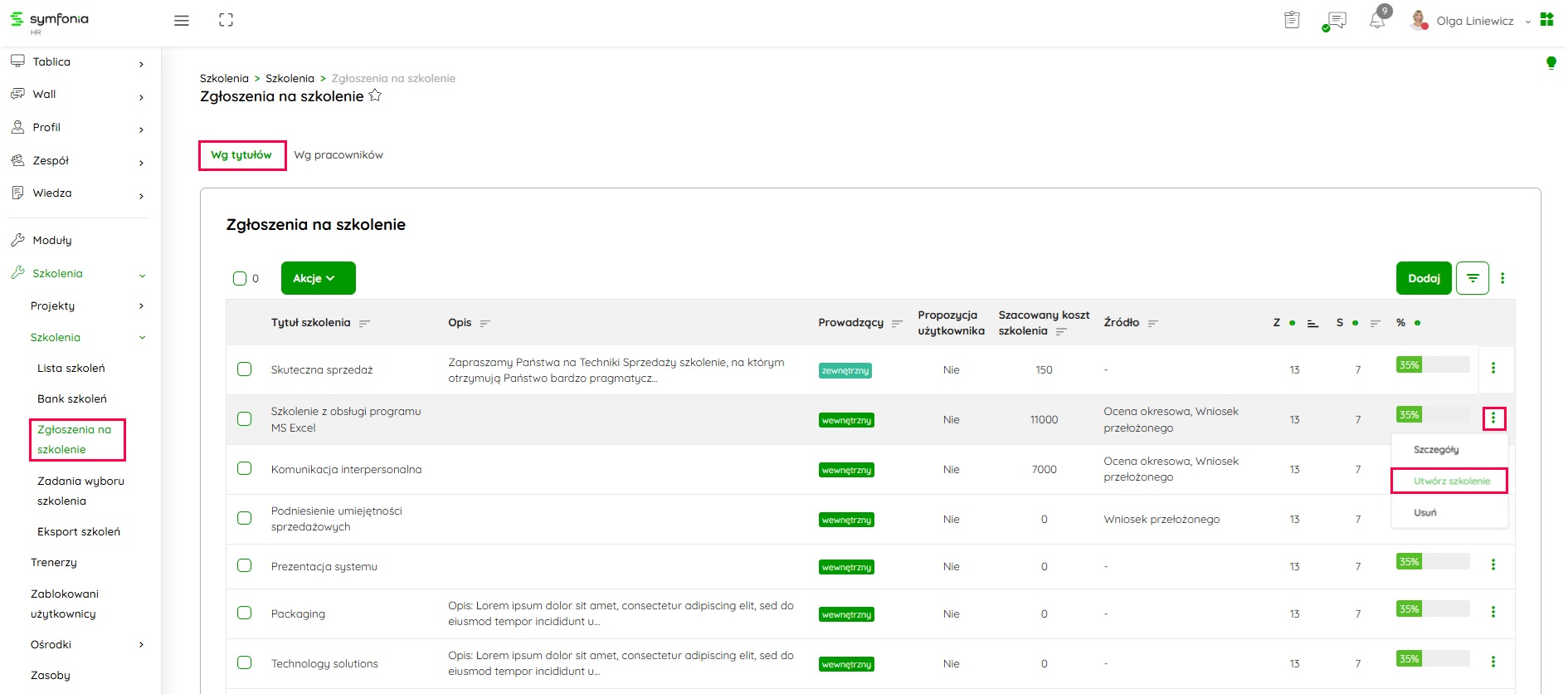
Task: Open the chat messages icon
Action: point(1335,21)
